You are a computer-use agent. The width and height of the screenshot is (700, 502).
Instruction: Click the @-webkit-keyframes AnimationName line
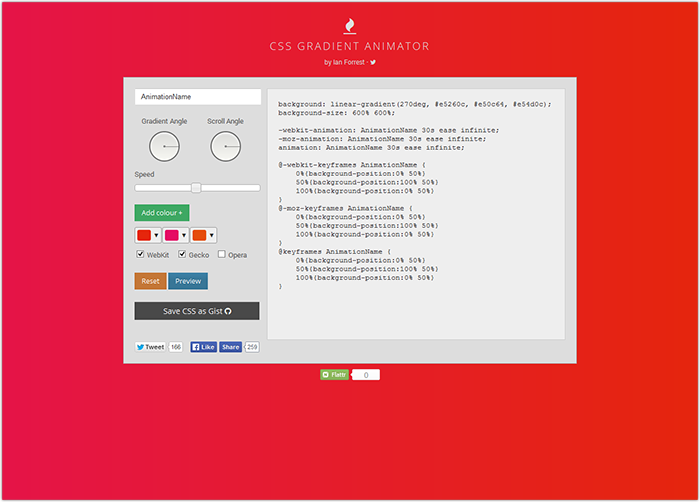click(x=352, y=165)
